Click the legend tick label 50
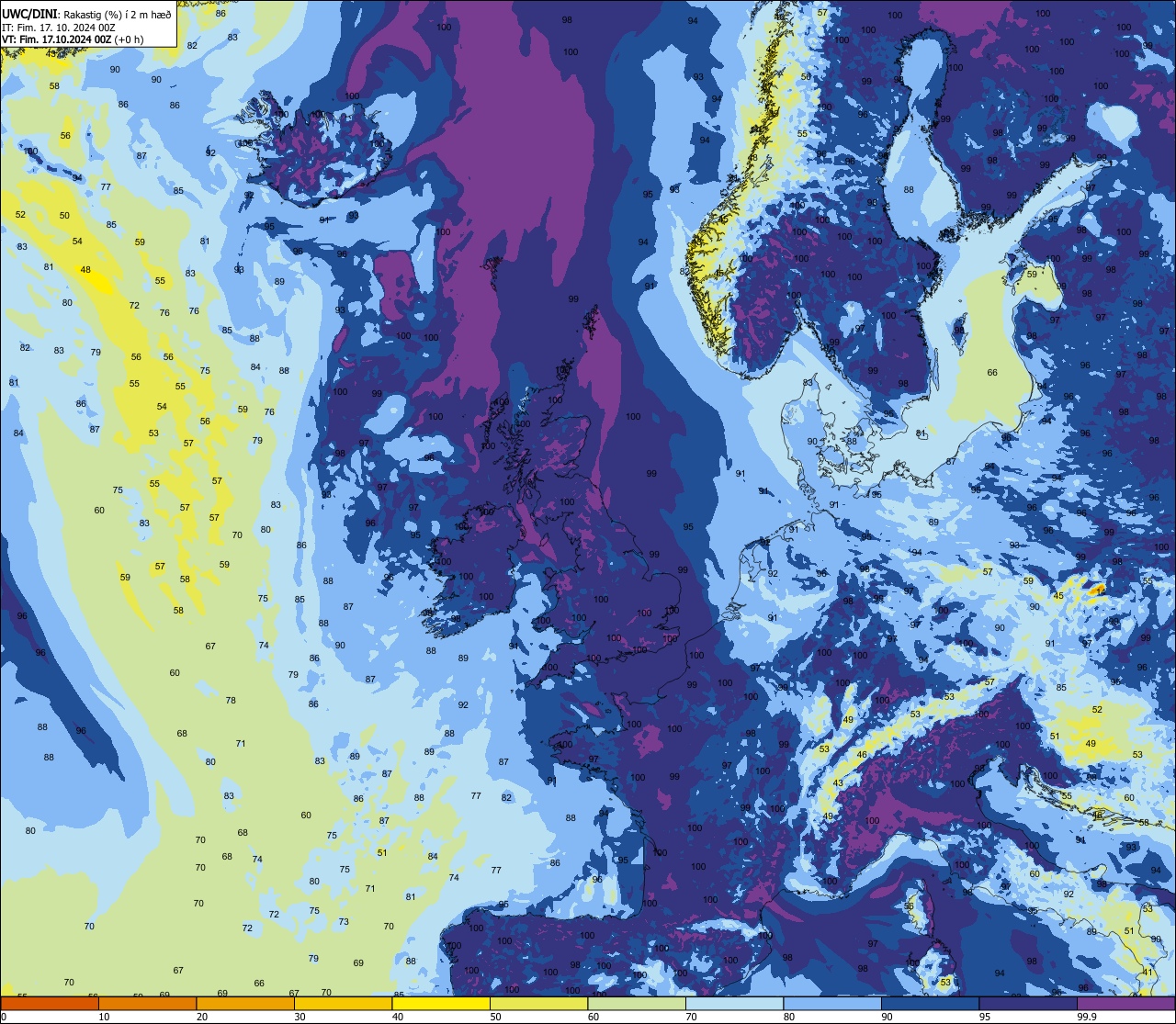The width and height of the screenshot is (1176, 1024). pyautogui.click(x=495, y=1017)
